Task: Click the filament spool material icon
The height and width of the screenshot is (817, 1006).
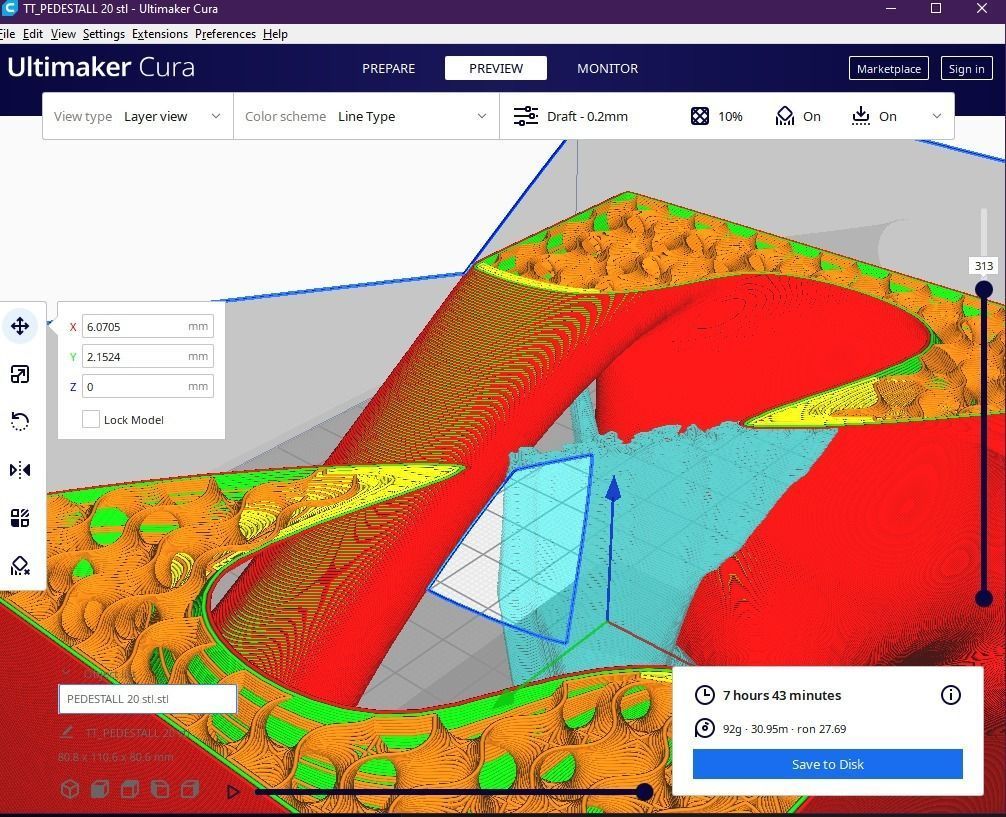Action: 704,728
